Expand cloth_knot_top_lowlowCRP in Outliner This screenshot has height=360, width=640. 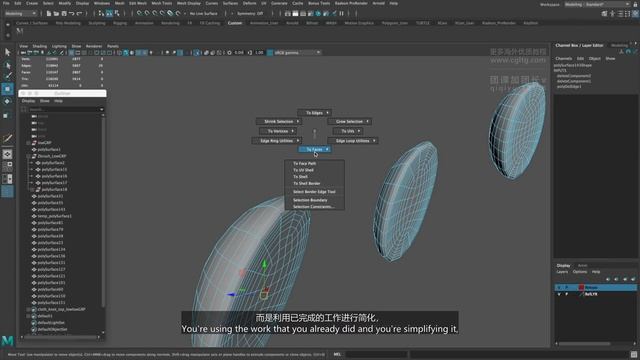point(29,309)
